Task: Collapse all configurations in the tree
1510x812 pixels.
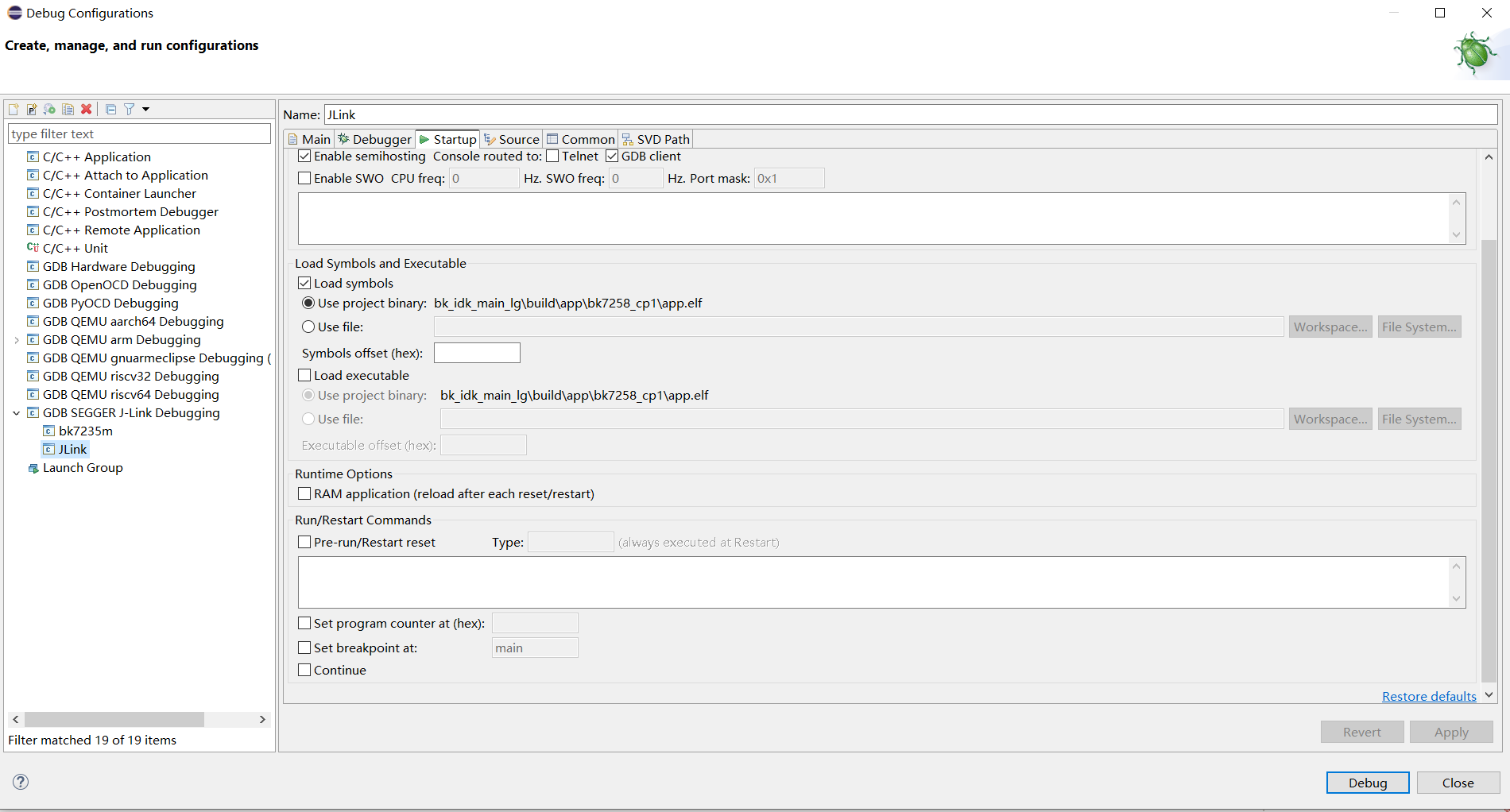Action: [110, 109]
